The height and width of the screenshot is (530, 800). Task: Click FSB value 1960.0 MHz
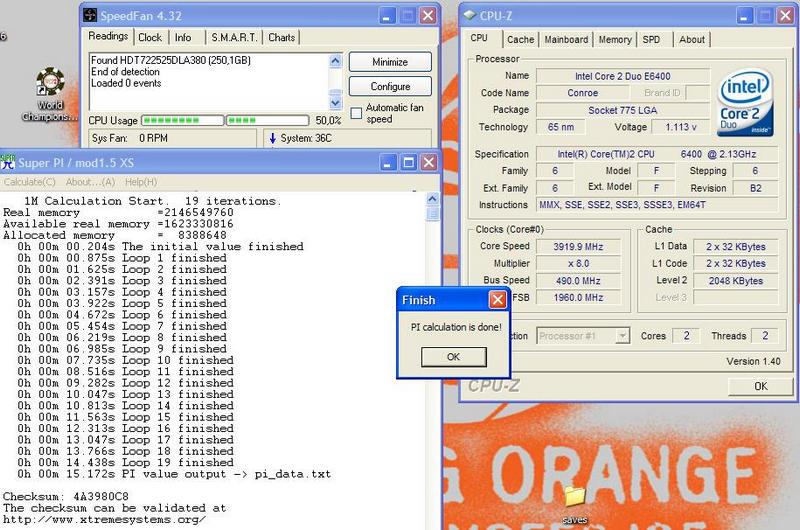tap(578, 297)
